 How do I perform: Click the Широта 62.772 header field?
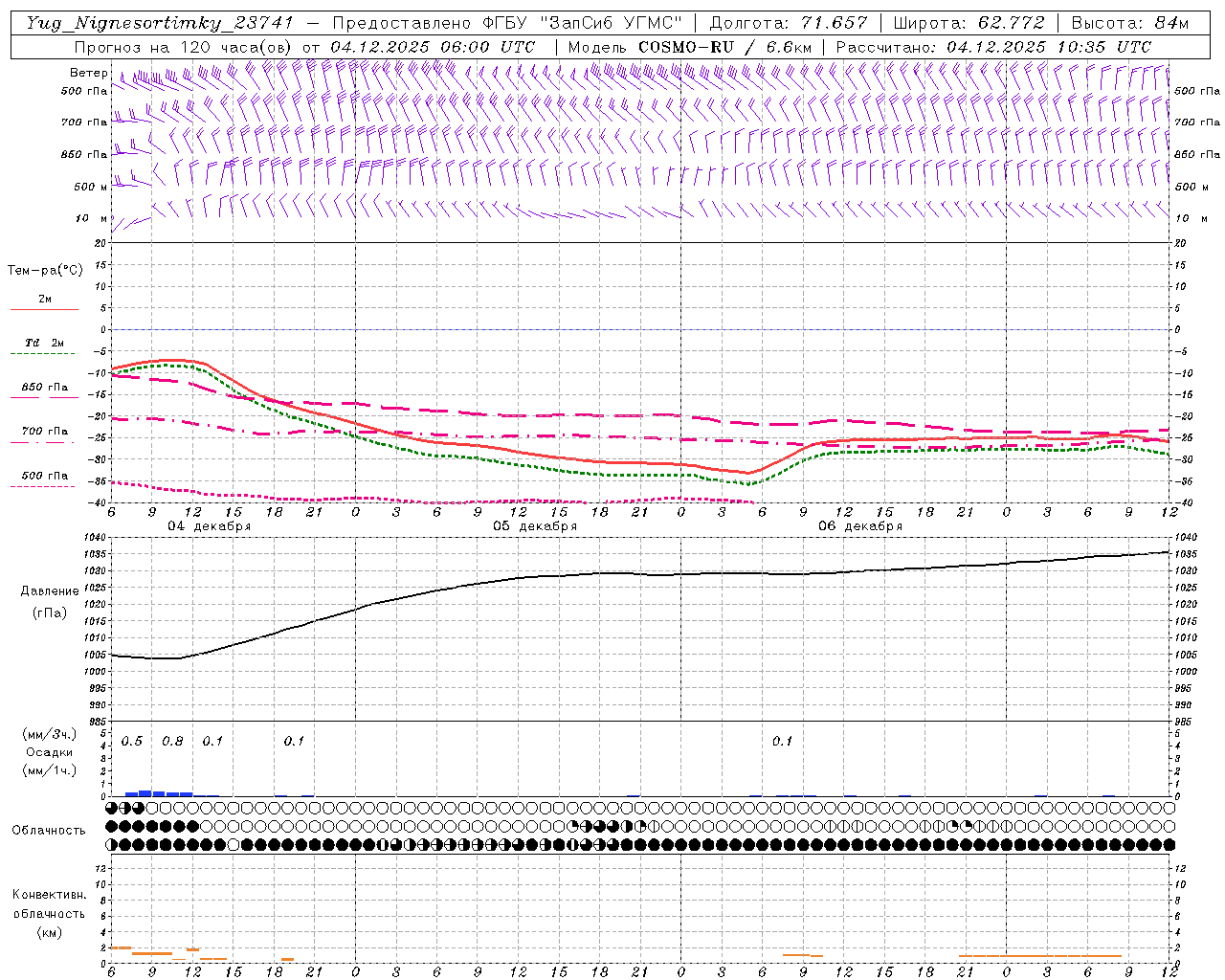[968, 23]
